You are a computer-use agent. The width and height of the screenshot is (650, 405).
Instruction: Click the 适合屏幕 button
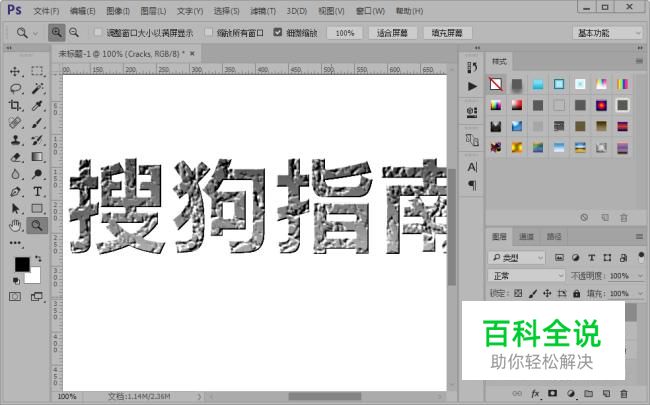[392, 33]
